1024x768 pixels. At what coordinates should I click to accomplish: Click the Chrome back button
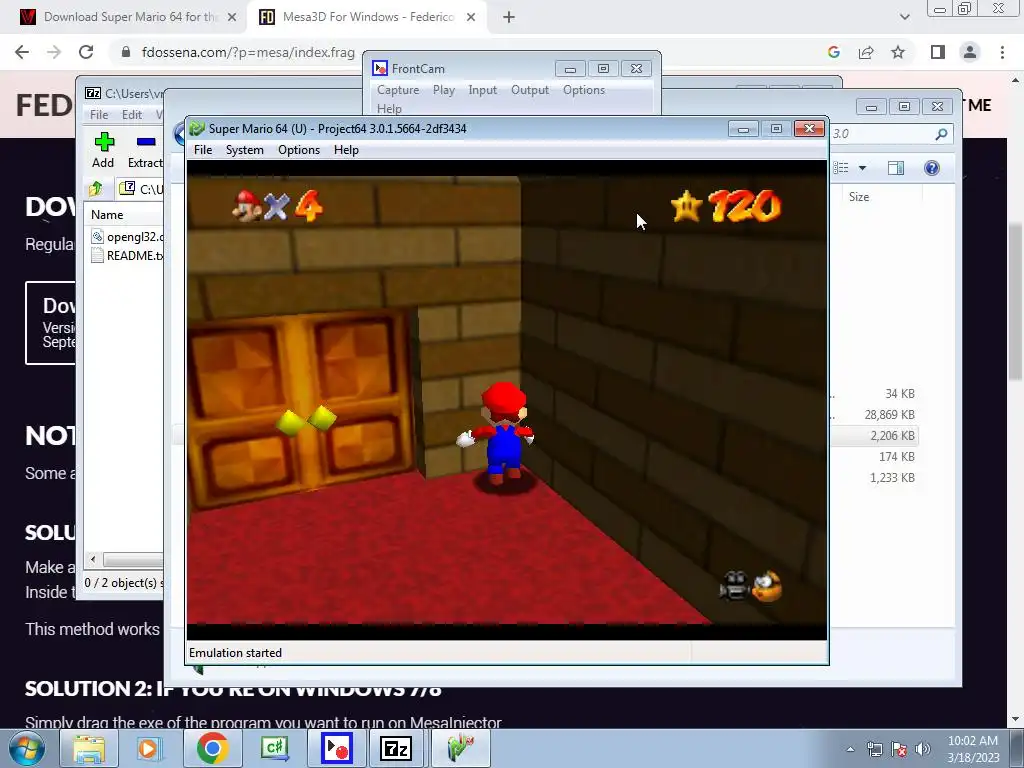22,52
